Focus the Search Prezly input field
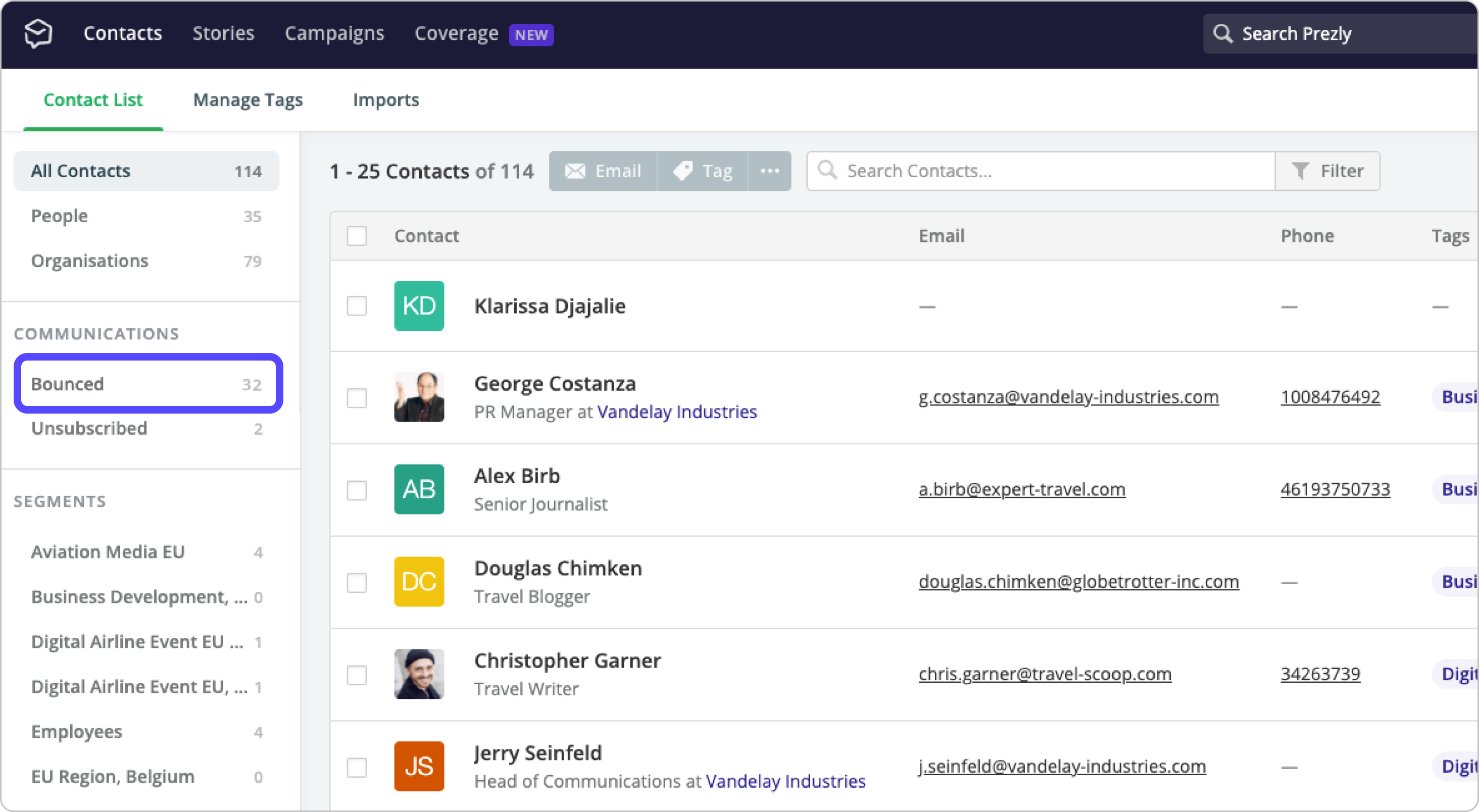The image size is (1479, 812). pyautogui.click(x=1341, y=33)
